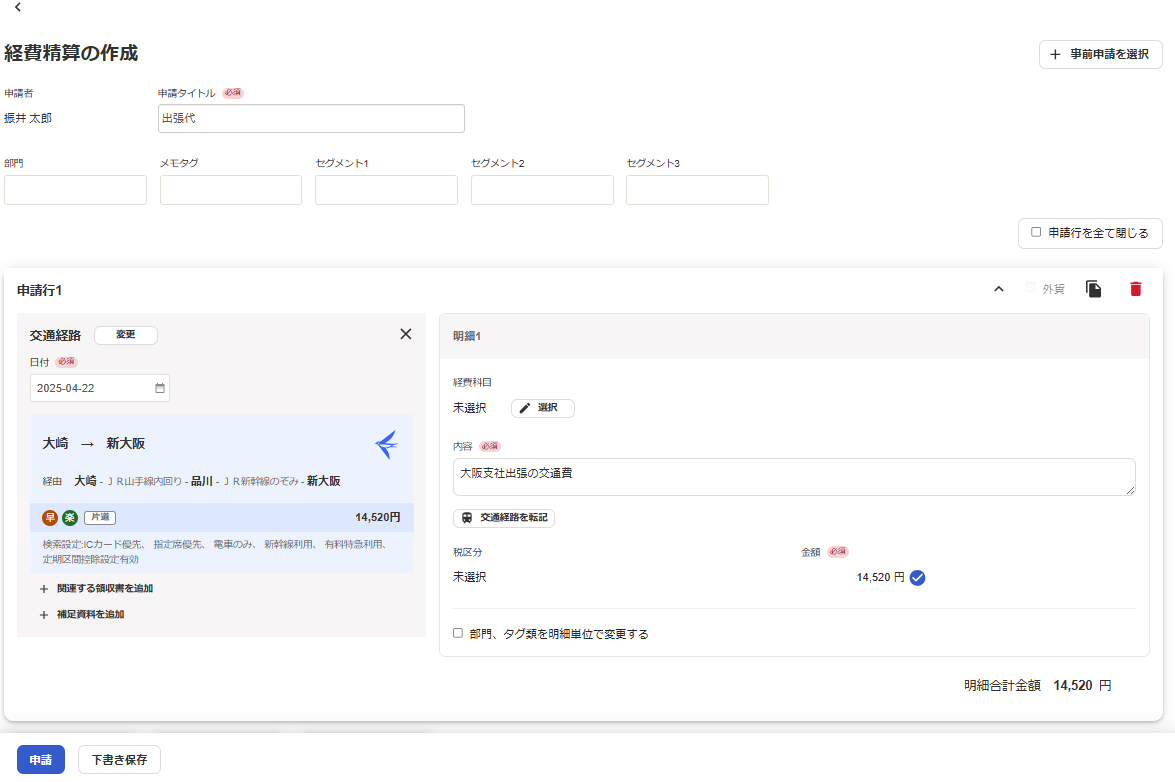Click the 内容 text area
Viewport: 1175px width, 782px height.
[794, 477]
